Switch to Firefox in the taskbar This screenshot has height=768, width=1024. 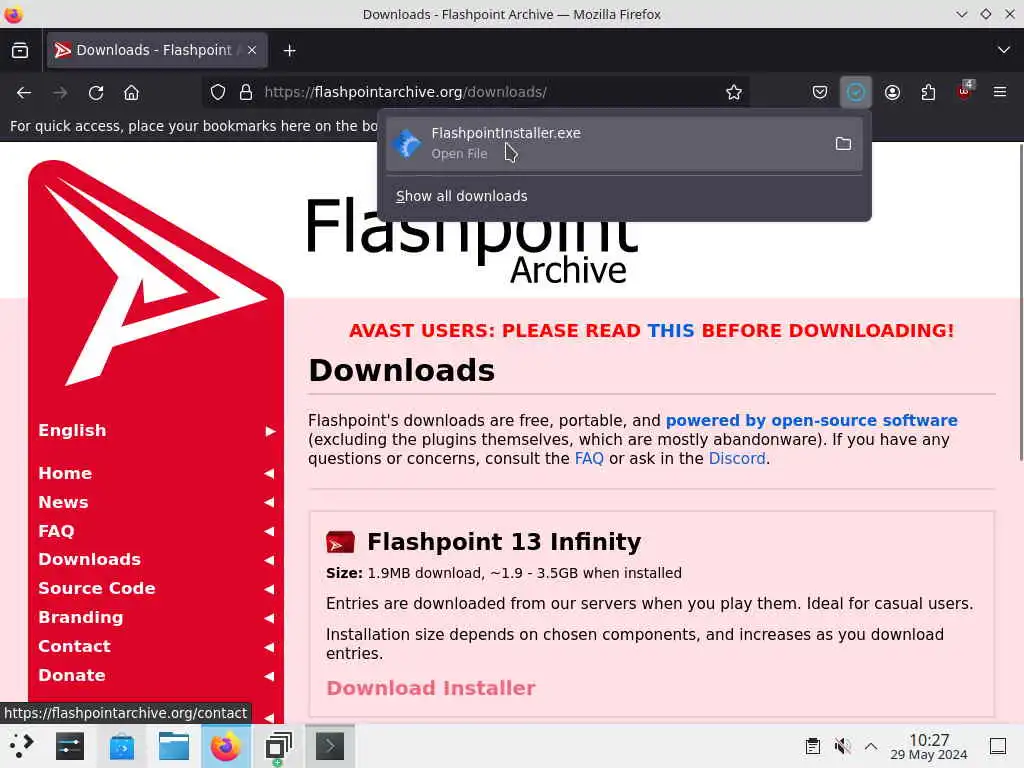pyautogui.click(x=225, y=746)
